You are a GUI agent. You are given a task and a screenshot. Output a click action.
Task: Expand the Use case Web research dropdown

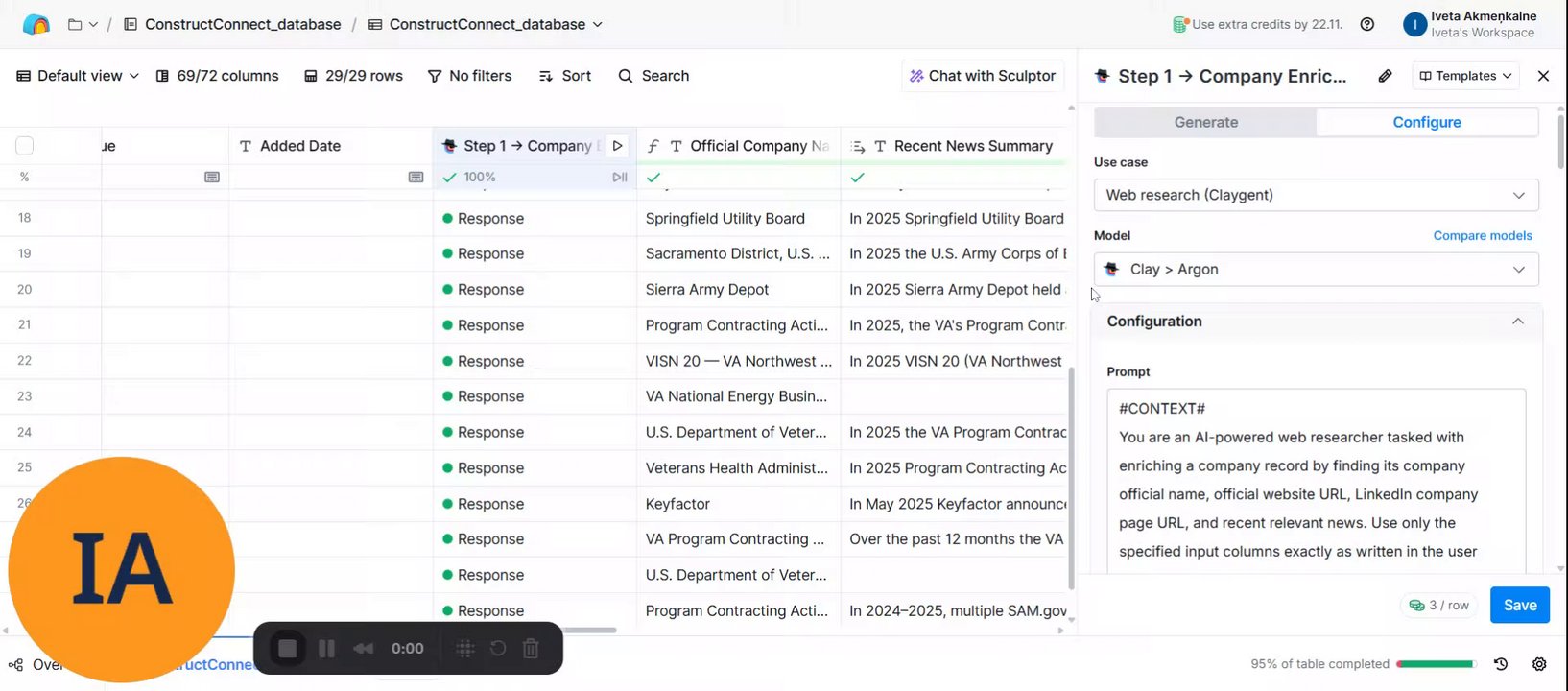tap(1316, 195)
